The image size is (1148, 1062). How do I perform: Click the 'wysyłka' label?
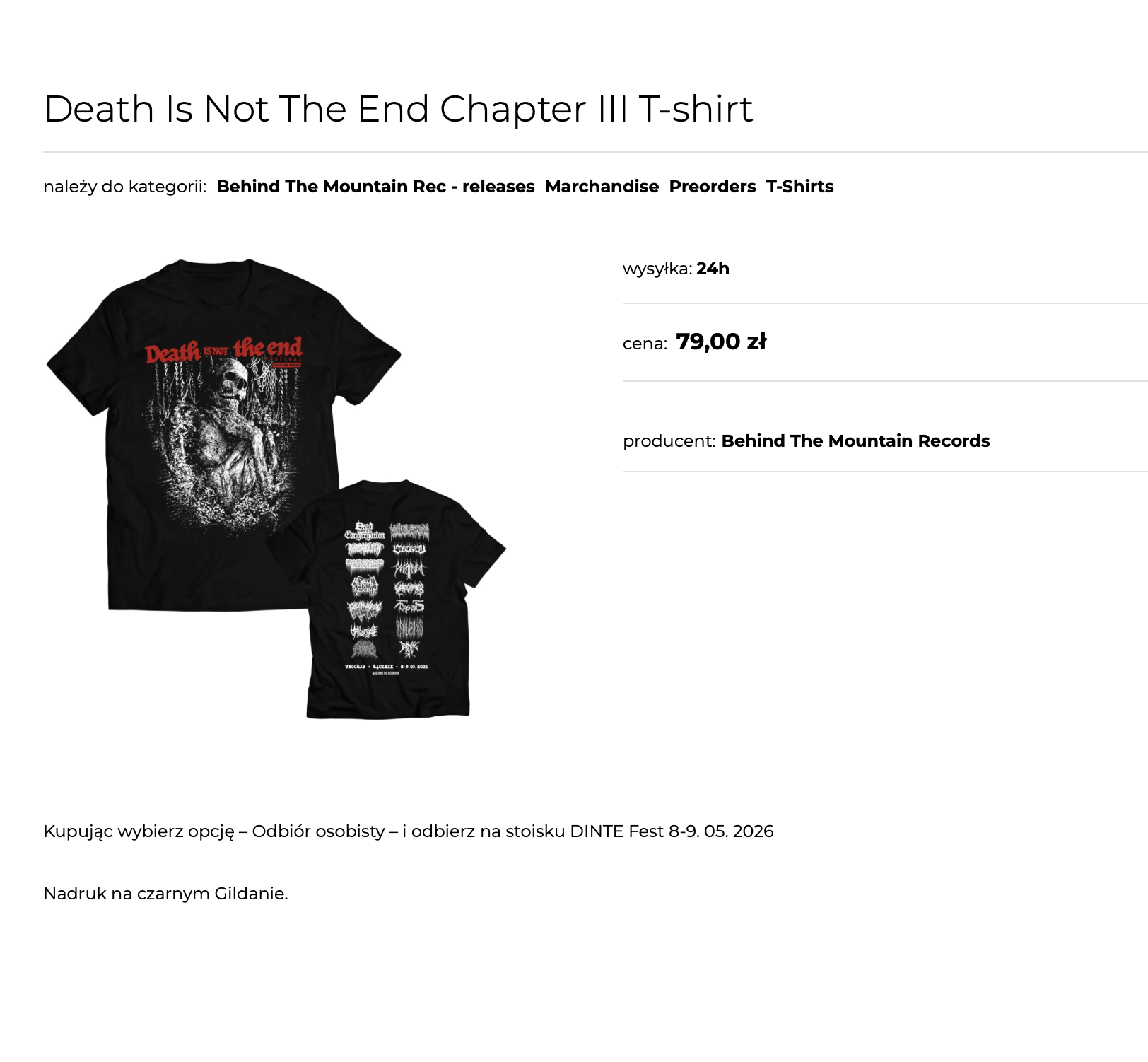click(657, 269)
